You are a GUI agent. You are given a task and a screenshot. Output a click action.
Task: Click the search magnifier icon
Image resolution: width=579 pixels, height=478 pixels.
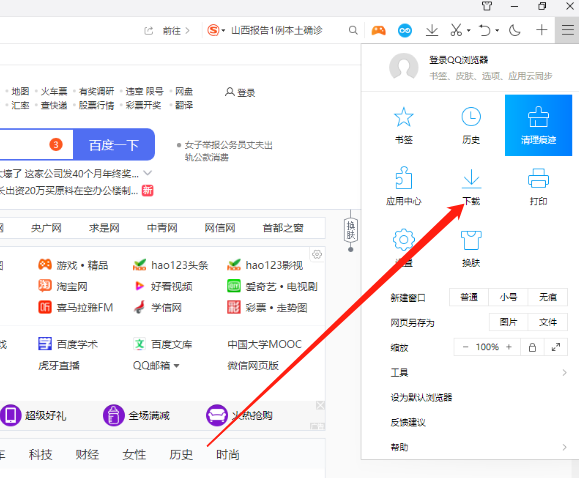coord(353,30)
